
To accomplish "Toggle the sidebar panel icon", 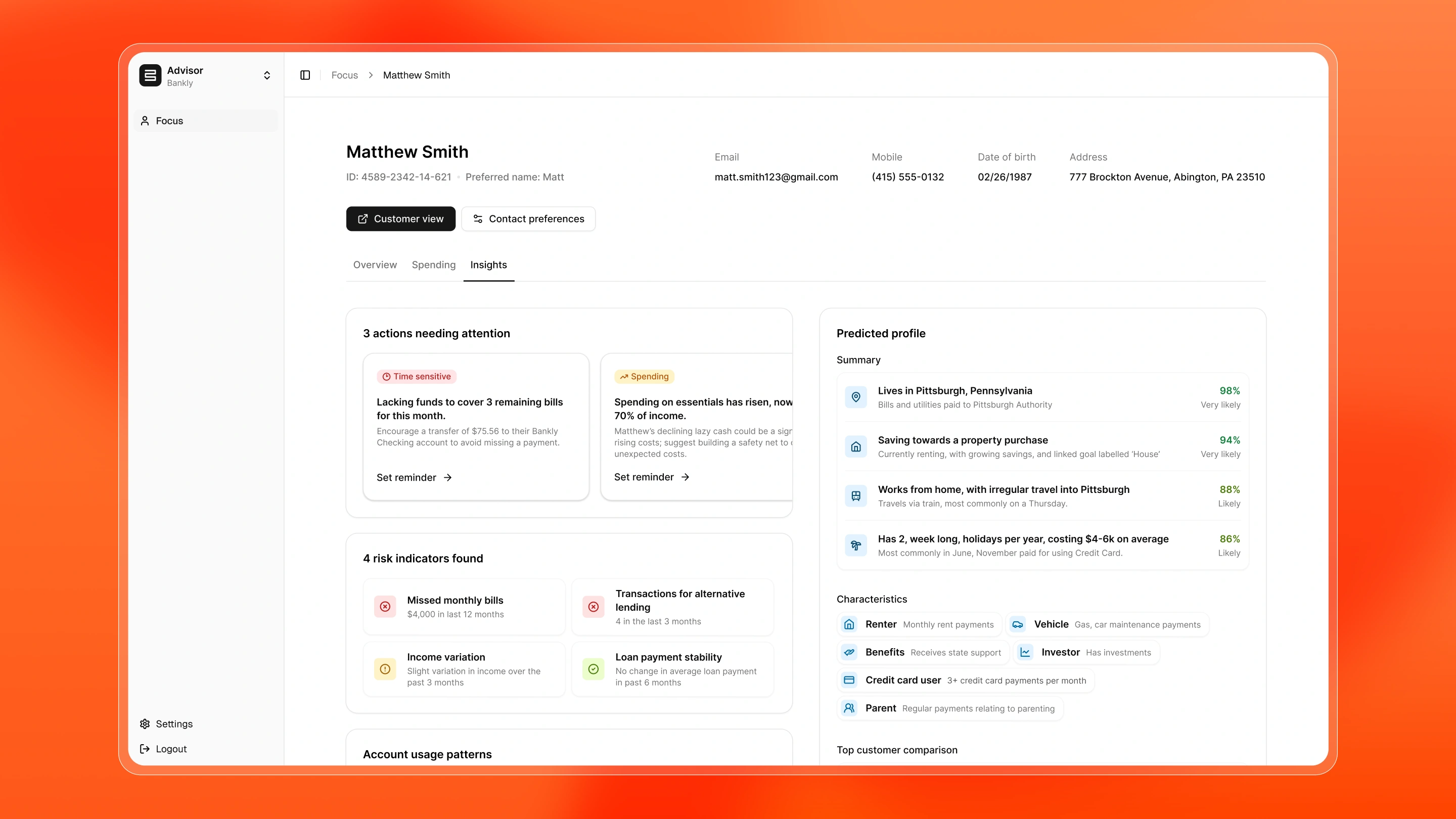I will [x=305, y=75].
